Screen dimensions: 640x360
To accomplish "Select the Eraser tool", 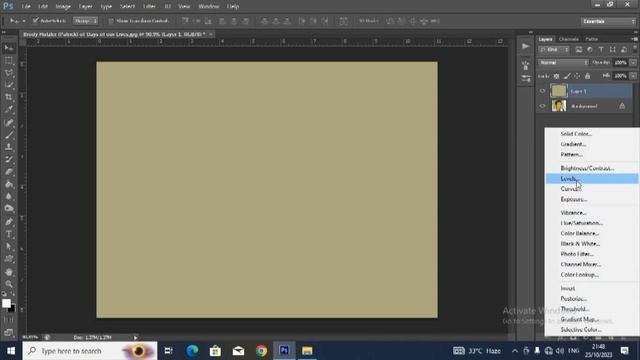I will pos(9,171).
